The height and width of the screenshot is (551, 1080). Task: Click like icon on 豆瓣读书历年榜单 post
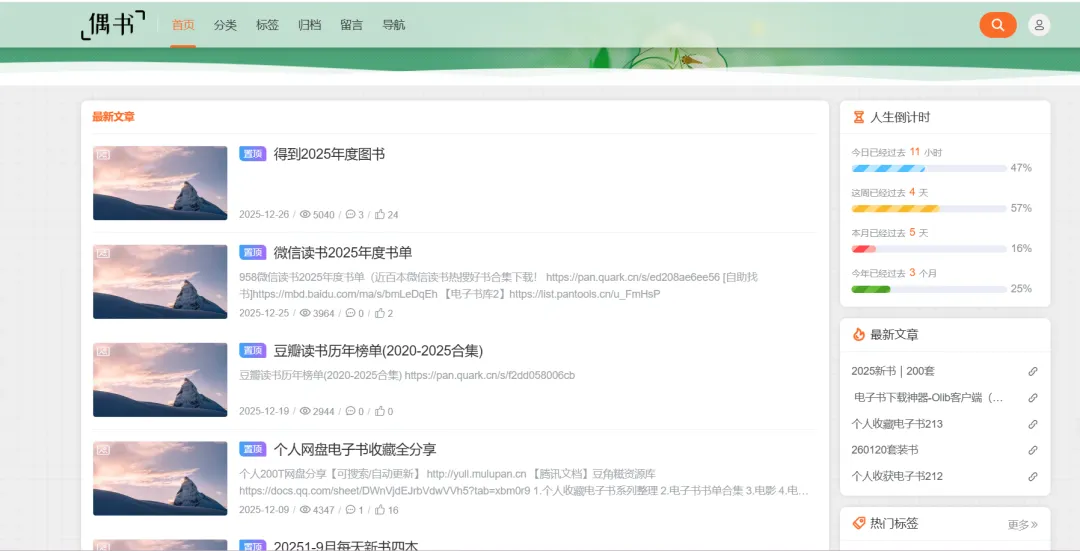coord(380,411)
